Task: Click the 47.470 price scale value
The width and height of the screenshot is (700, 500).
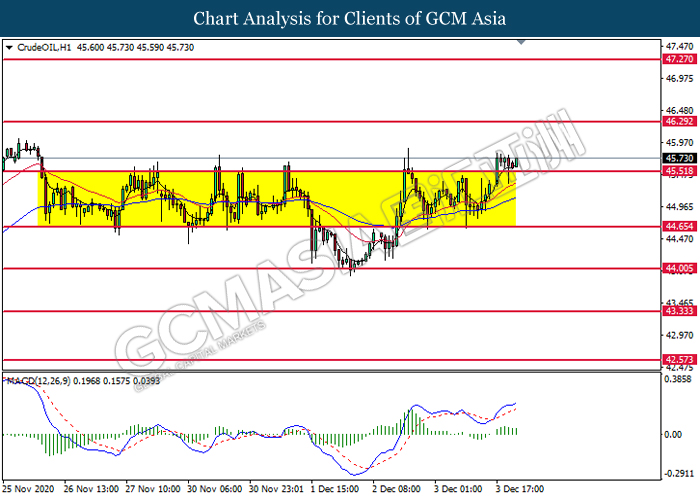Action: coord(679,46)
